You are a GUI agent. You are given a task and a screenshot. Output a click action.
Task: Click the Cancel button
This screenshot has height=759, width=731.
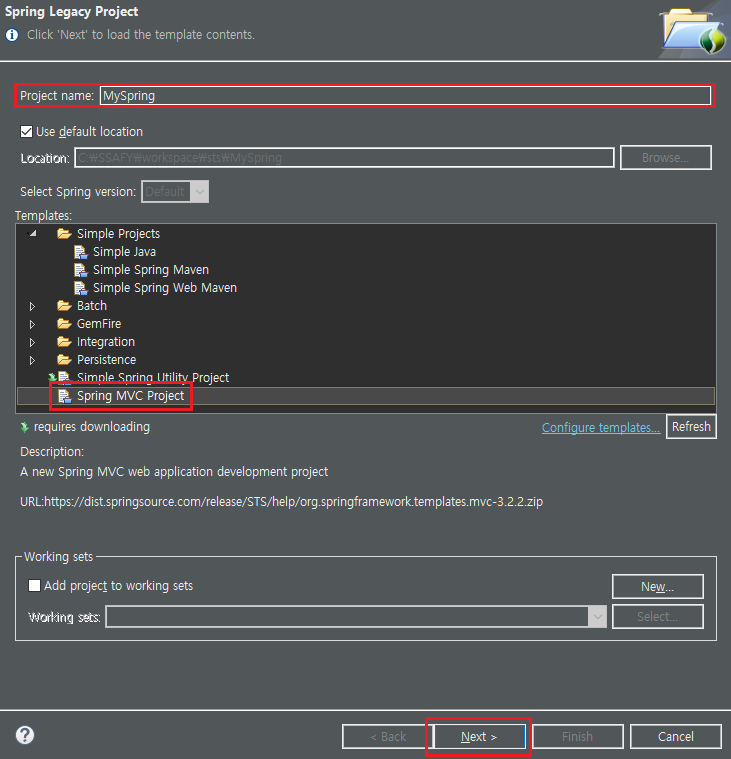[x=675, y=737]
